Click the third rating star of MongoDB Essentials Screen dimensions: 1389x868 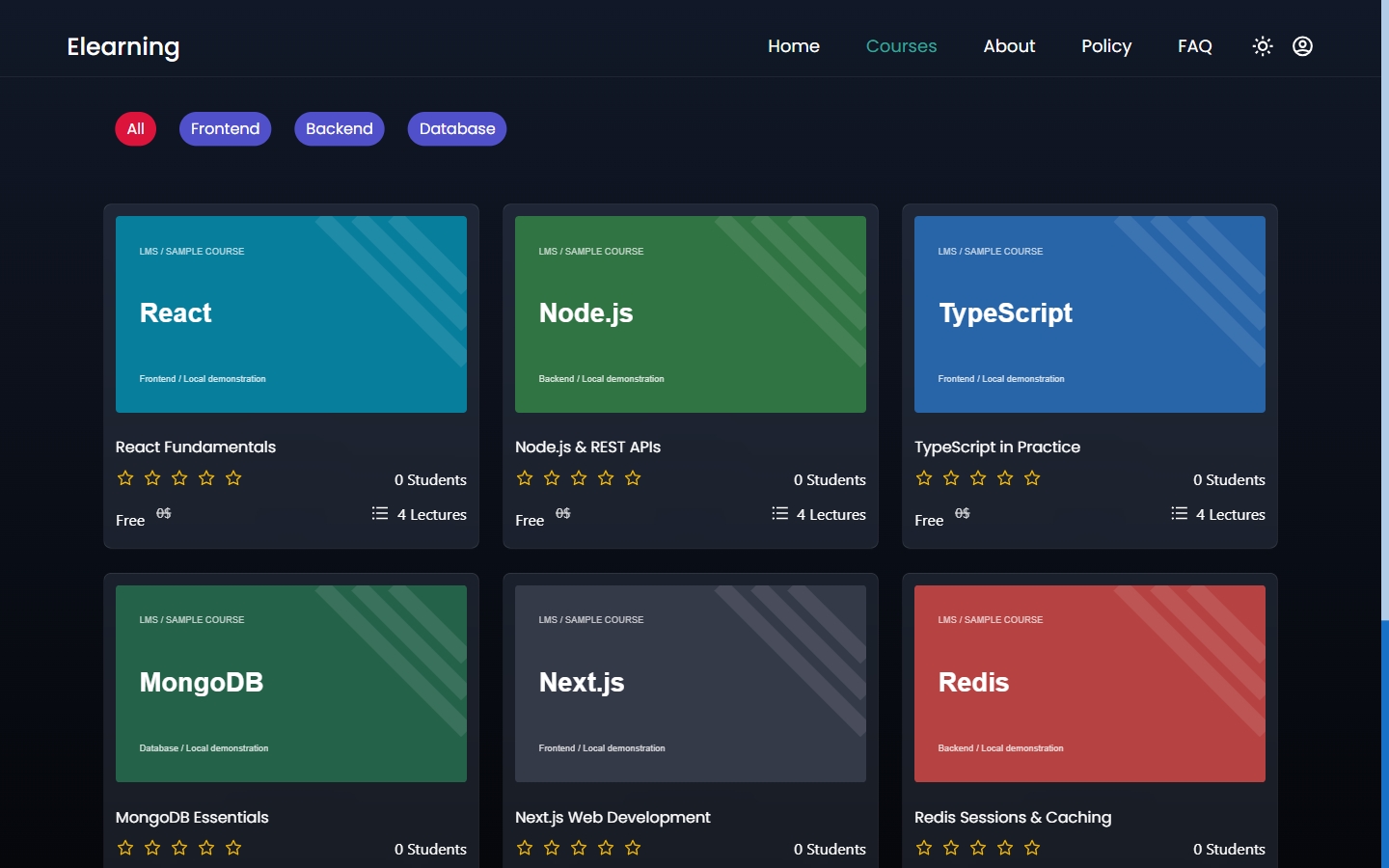click(x=179, y=848)
